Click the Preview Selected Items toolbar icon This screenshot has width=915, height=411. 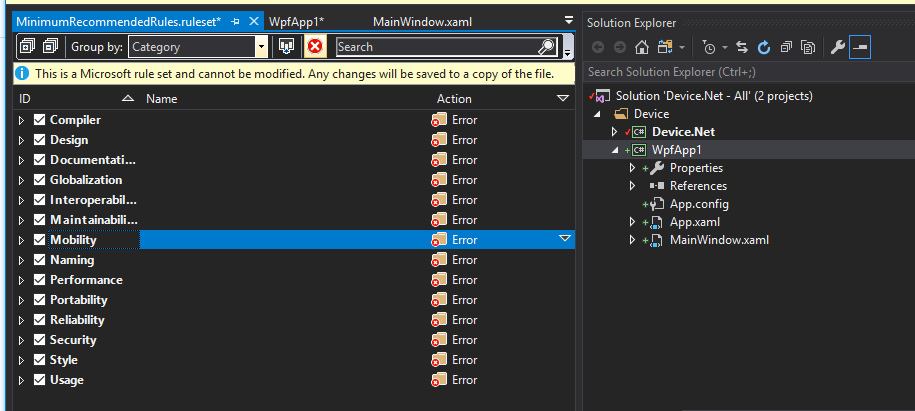860,47
